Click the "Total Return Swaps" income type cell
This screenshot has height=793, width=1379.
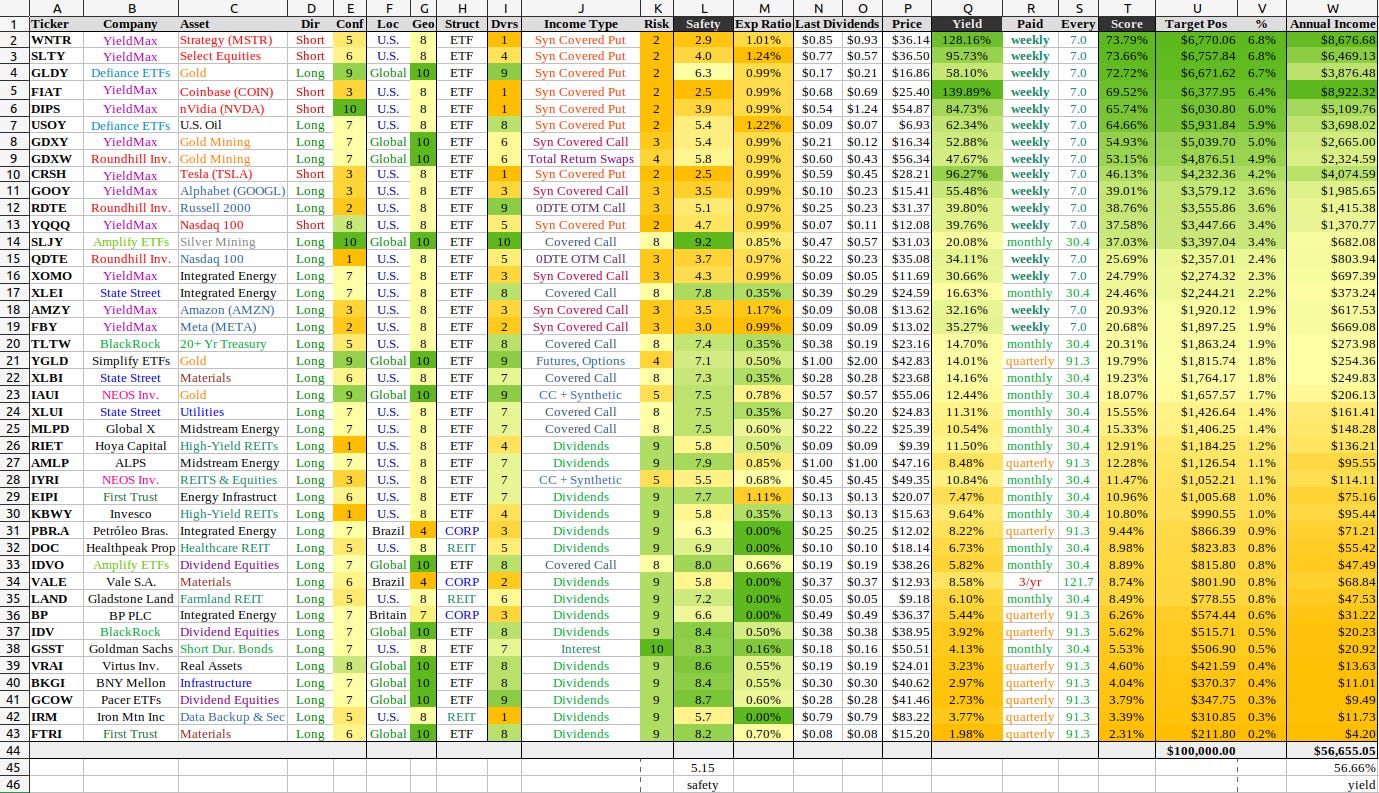click(581, 158)
